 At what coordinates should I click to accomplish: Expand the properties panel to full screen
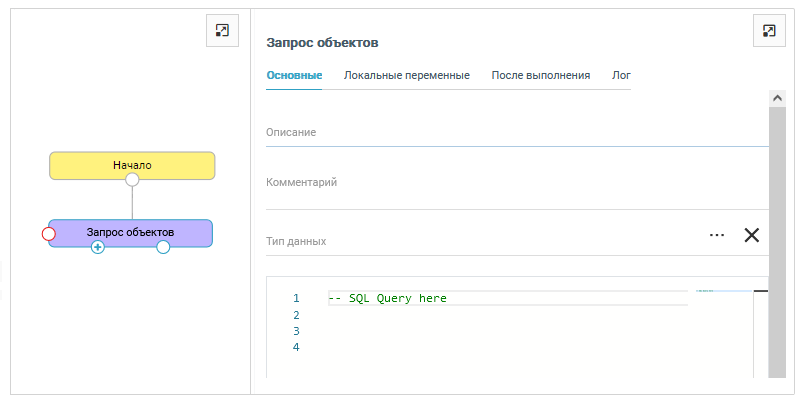pyautogui.click(x=768, y=31)
